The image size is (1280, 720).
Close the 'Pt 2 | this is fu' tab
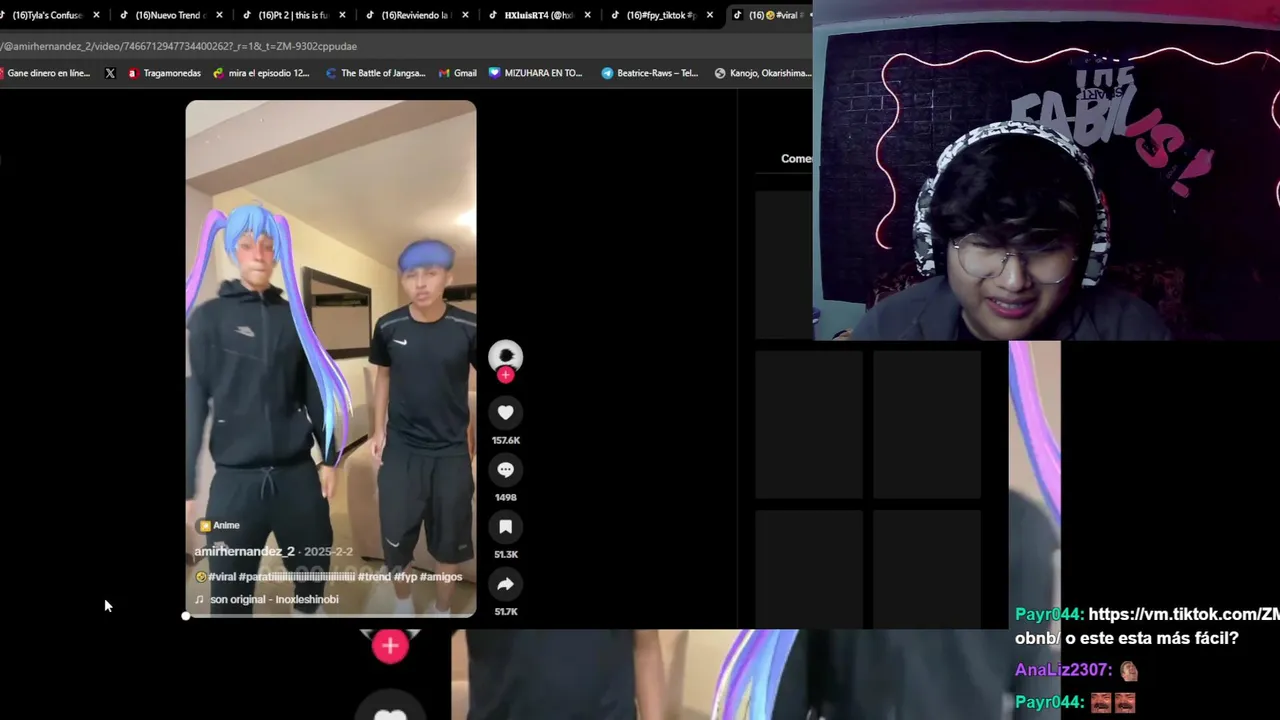pos(342,15)
